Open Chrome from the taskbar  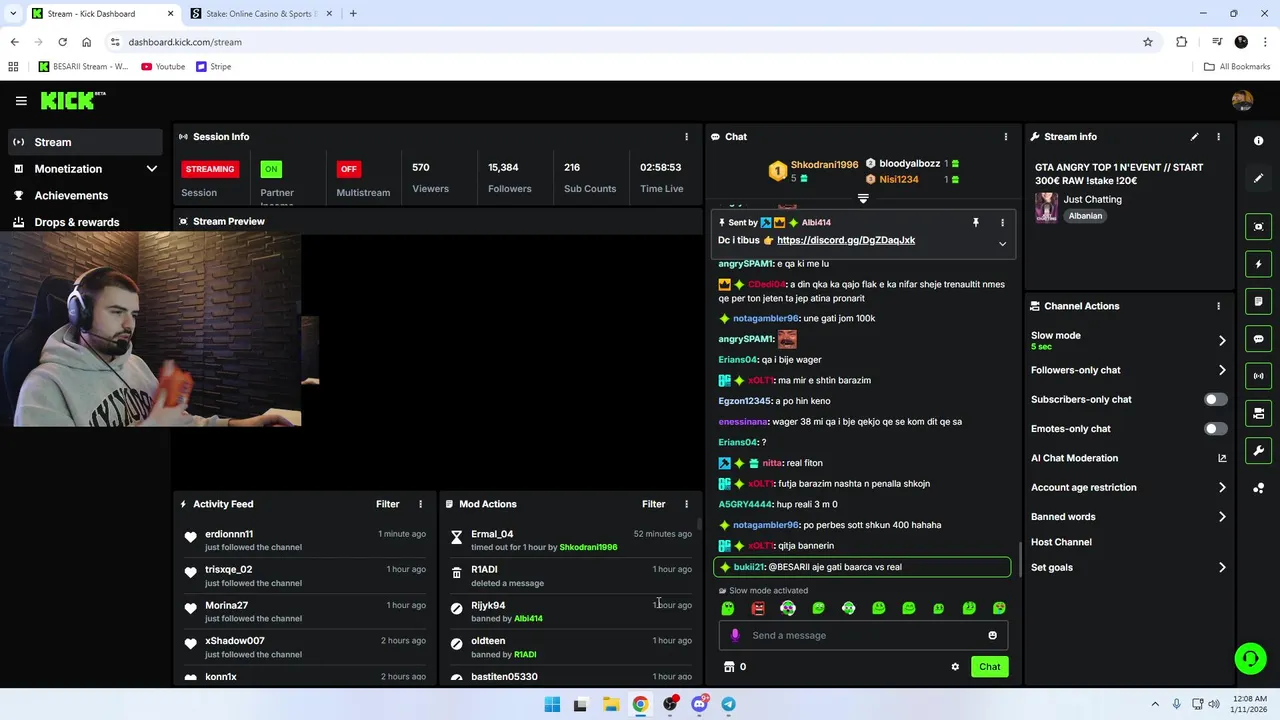pyautogui.click(x=640, y=704)
